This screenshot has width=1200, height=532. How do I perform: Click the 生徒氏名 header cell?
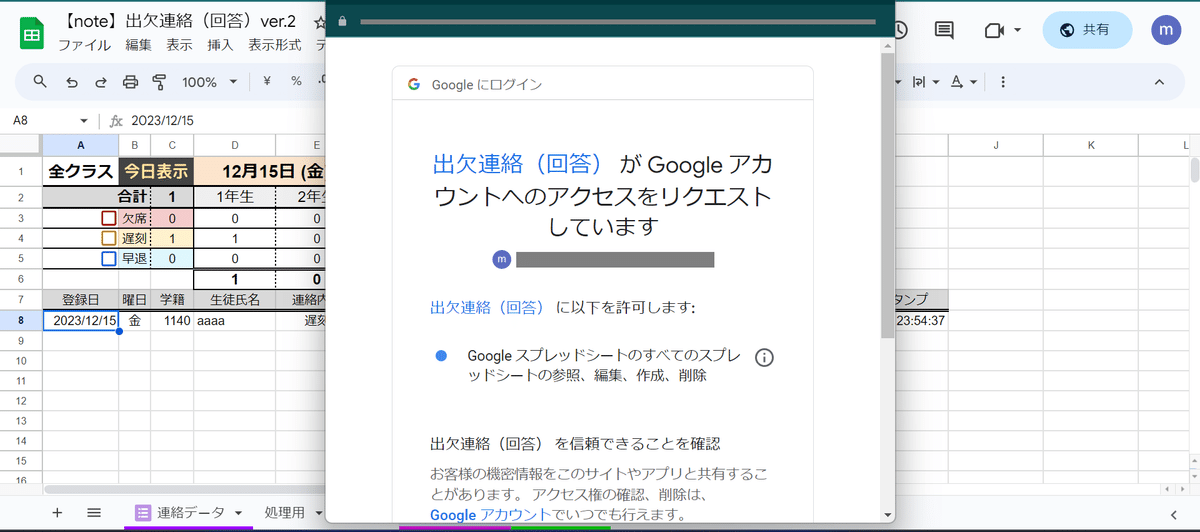234,299
